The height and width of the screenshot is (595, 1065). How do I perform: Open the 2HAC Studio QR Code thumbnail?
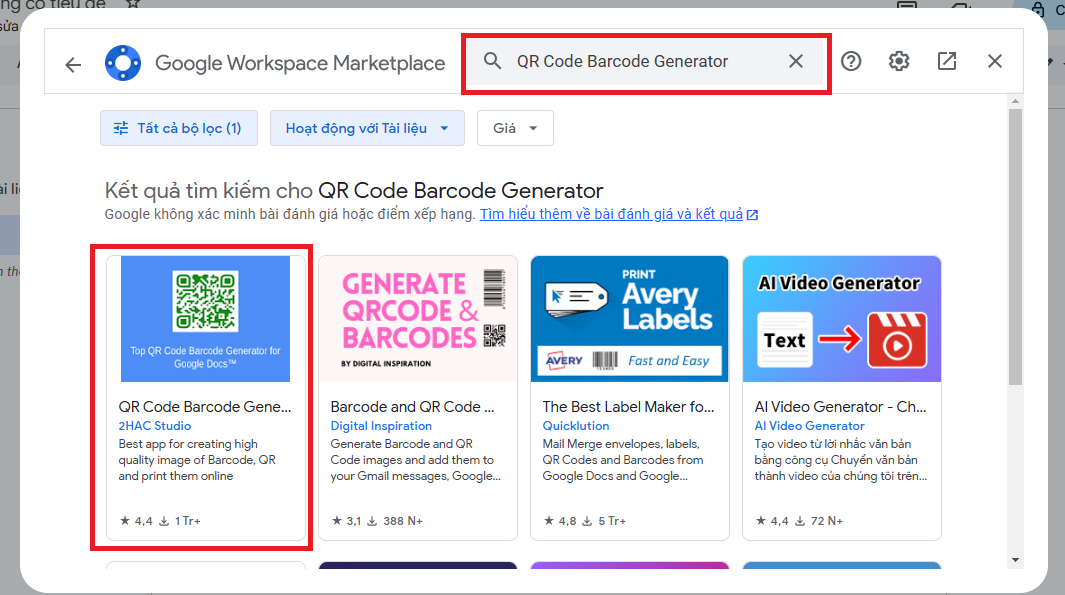(205, 318)
